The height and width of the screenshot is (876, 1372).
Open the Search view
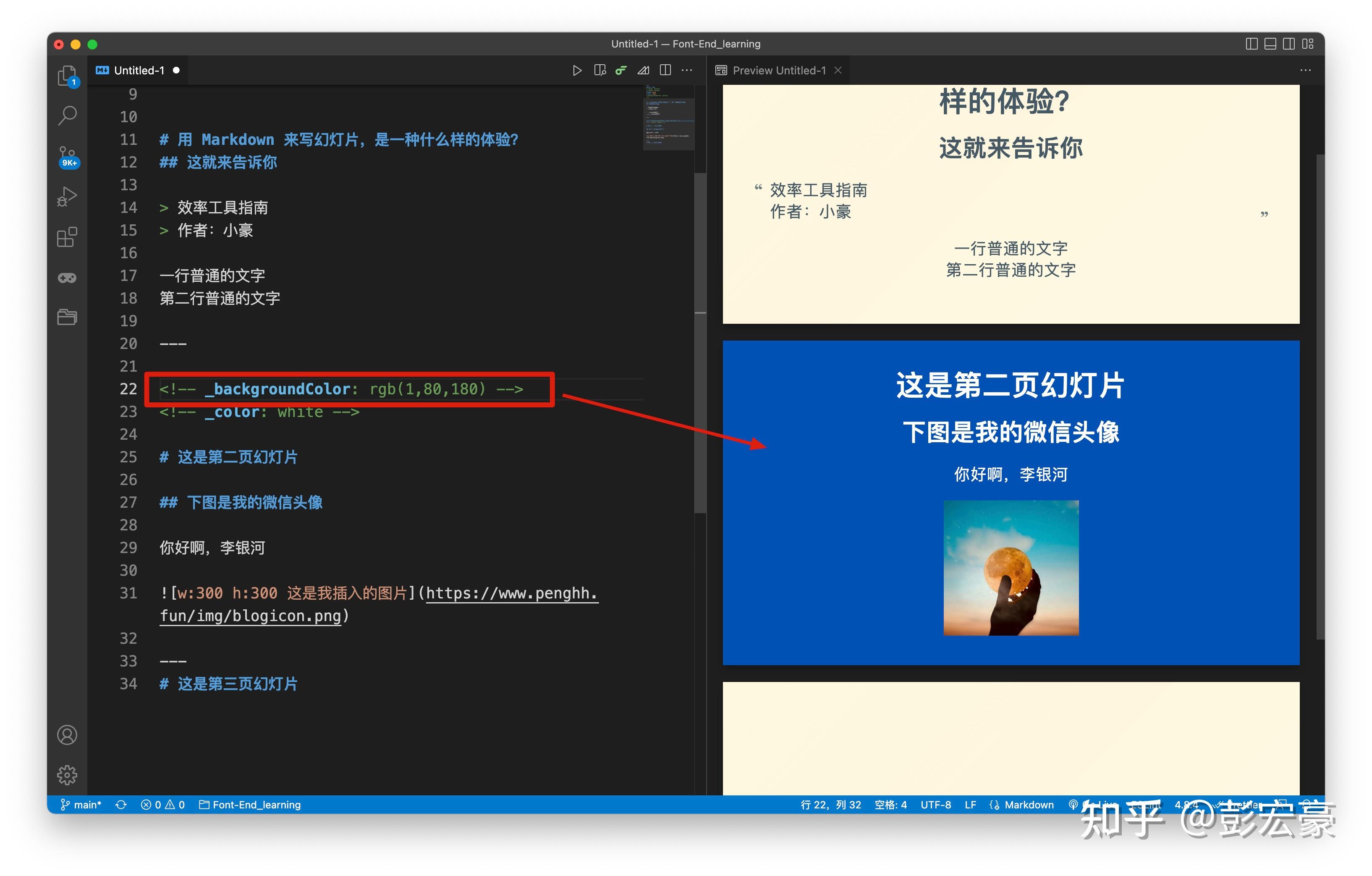(x=68, y=115)
